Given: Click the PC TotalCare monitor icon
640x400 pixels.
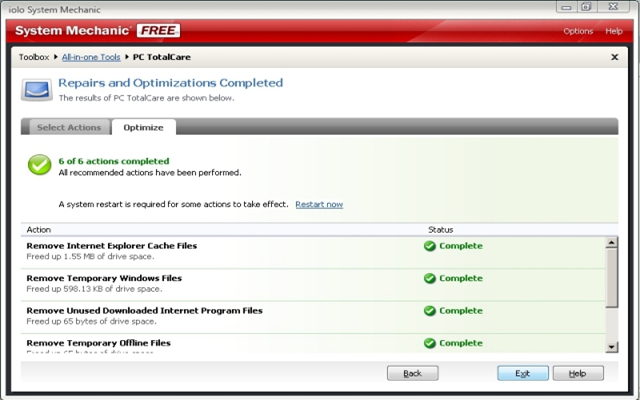Looking at the screenshot, I should 37,89.
